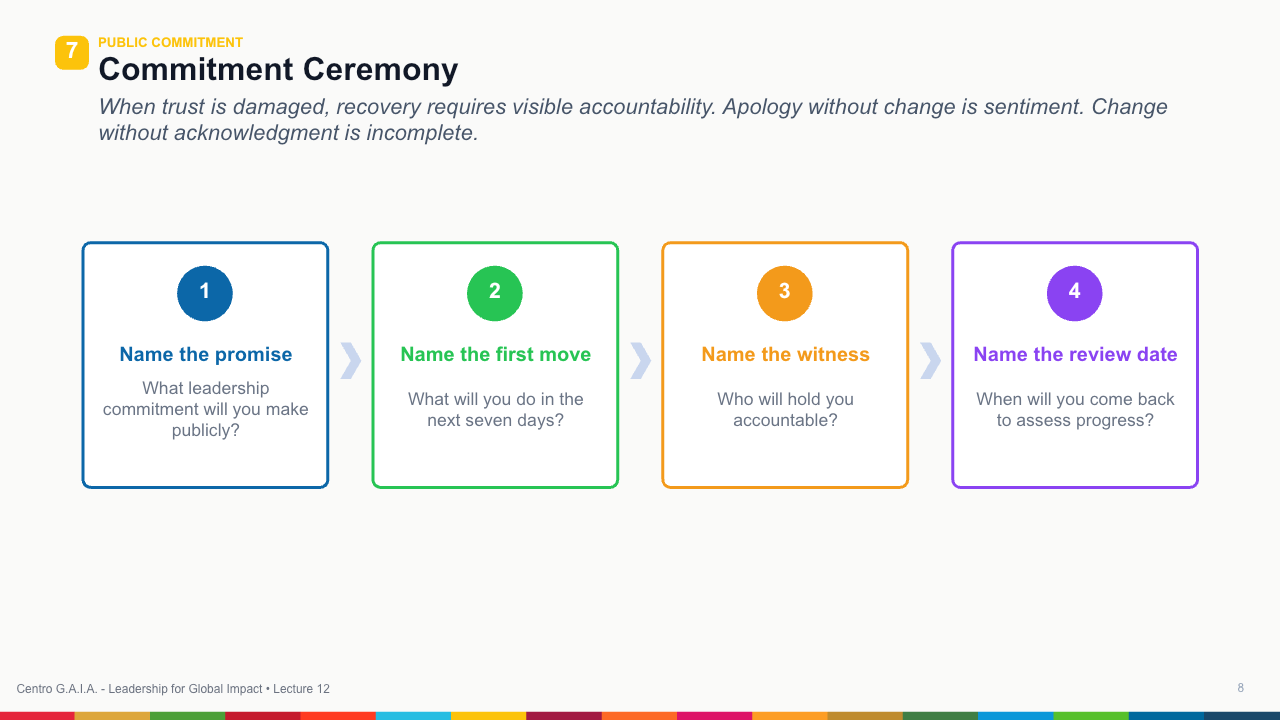This screenshot has width=1280, height=720.
Task: Select the orange circle numbered 3
Action: pyautogui.click(x=785, y=293)
